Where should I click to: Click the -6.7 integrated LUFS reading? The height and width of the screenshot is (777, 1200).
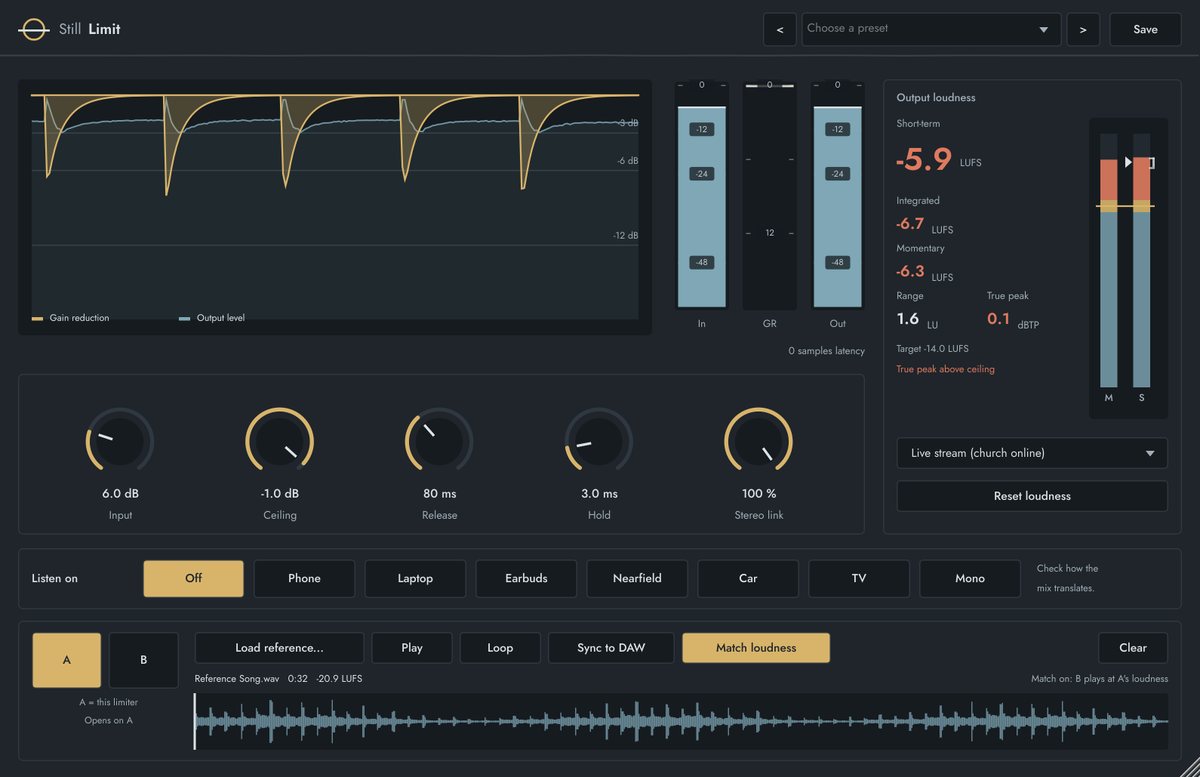910,224
